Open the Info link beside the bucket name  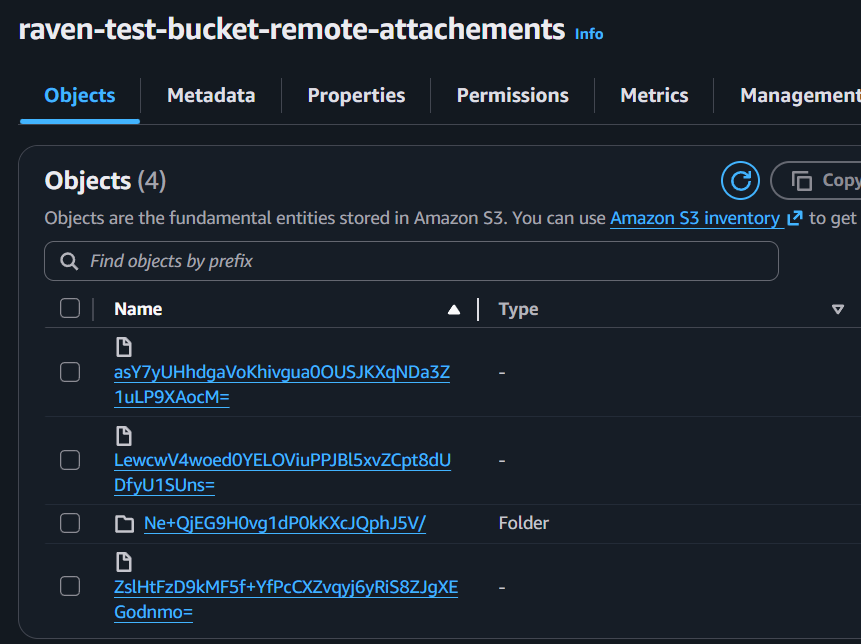589,34
